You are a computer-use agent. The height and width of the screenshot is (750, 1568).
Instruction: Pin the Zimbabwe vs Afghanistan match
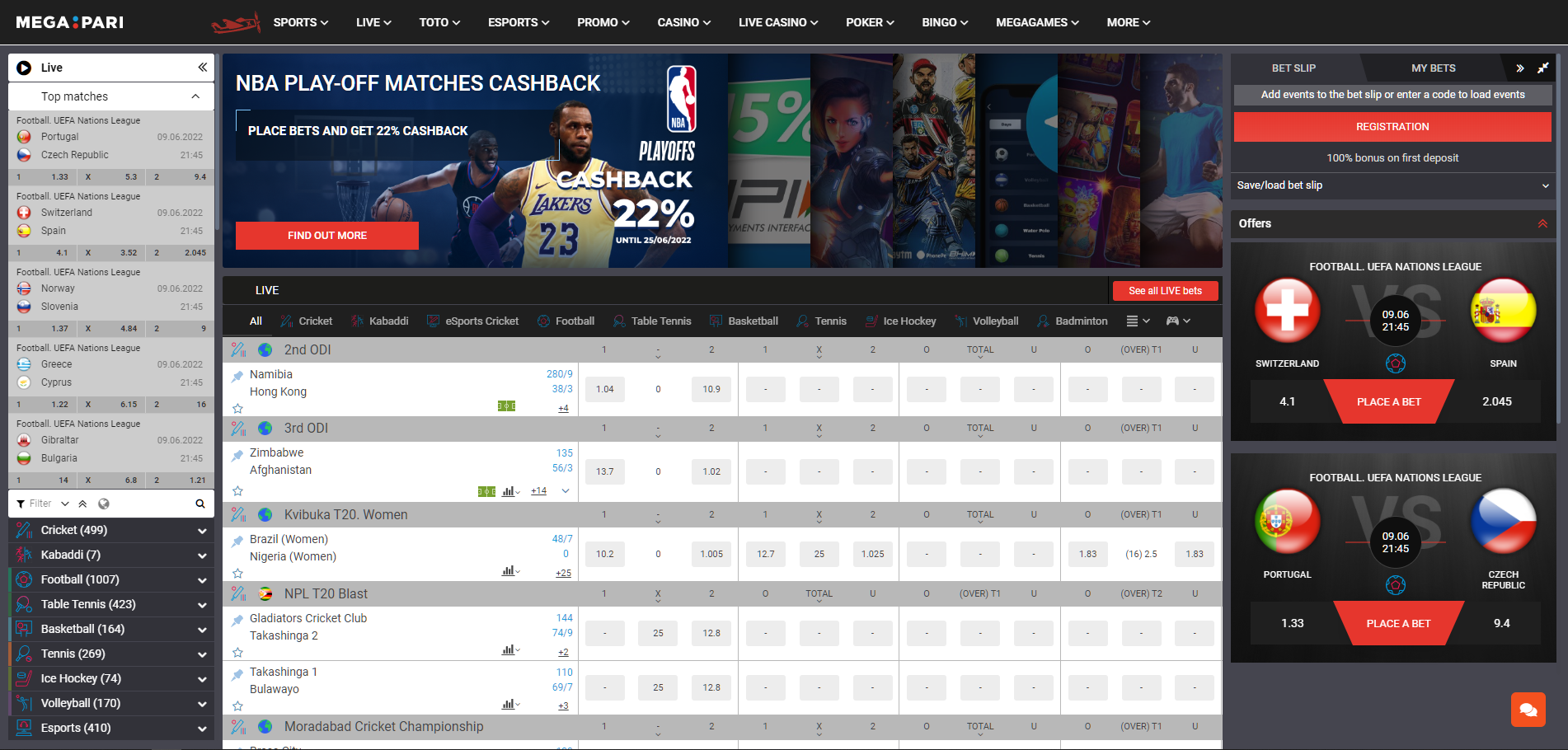click(x=237, y=455)
